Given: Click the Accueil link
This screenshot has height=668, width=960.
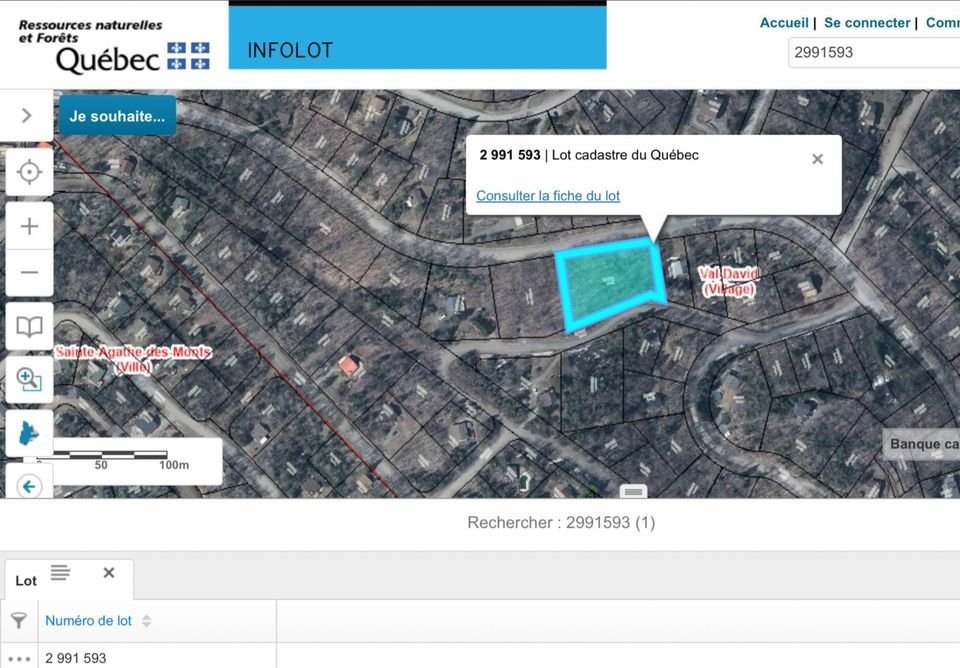Looking at the screenshot, I should point(784,23).
